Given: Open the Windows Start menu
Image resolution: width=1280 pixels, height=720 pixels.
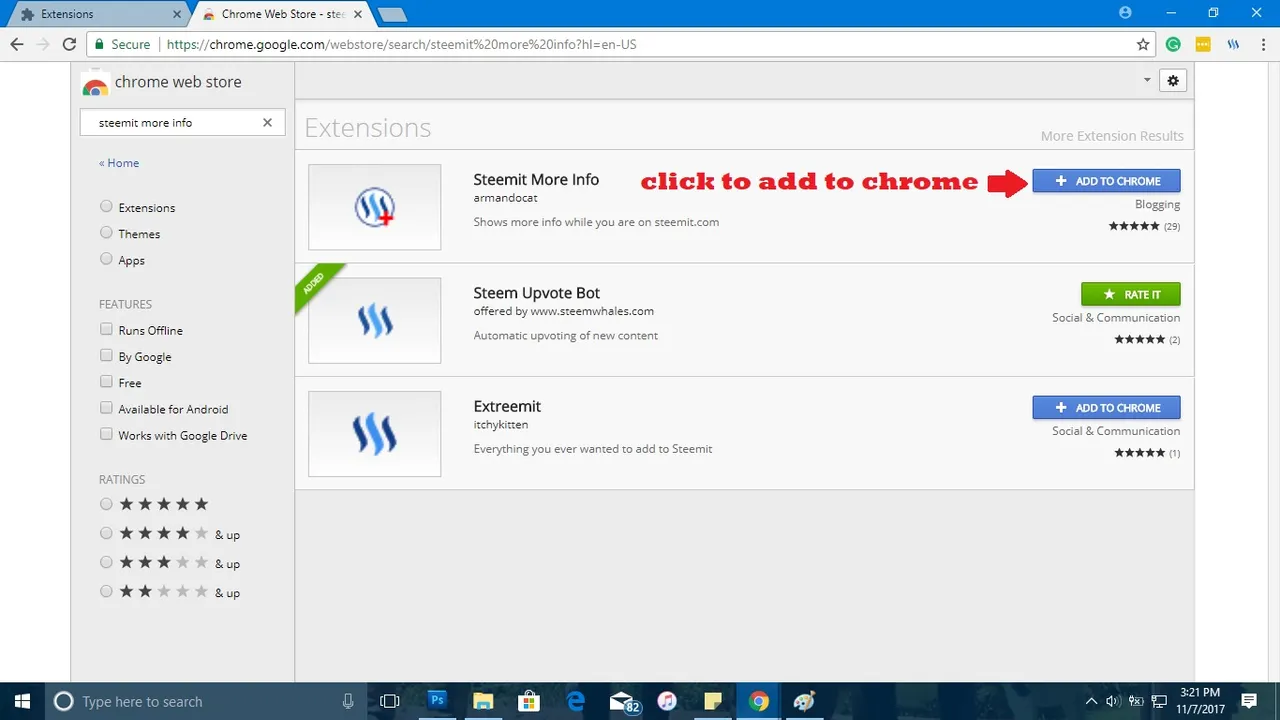Looking at the screenshot, I should tap(20, 701).
